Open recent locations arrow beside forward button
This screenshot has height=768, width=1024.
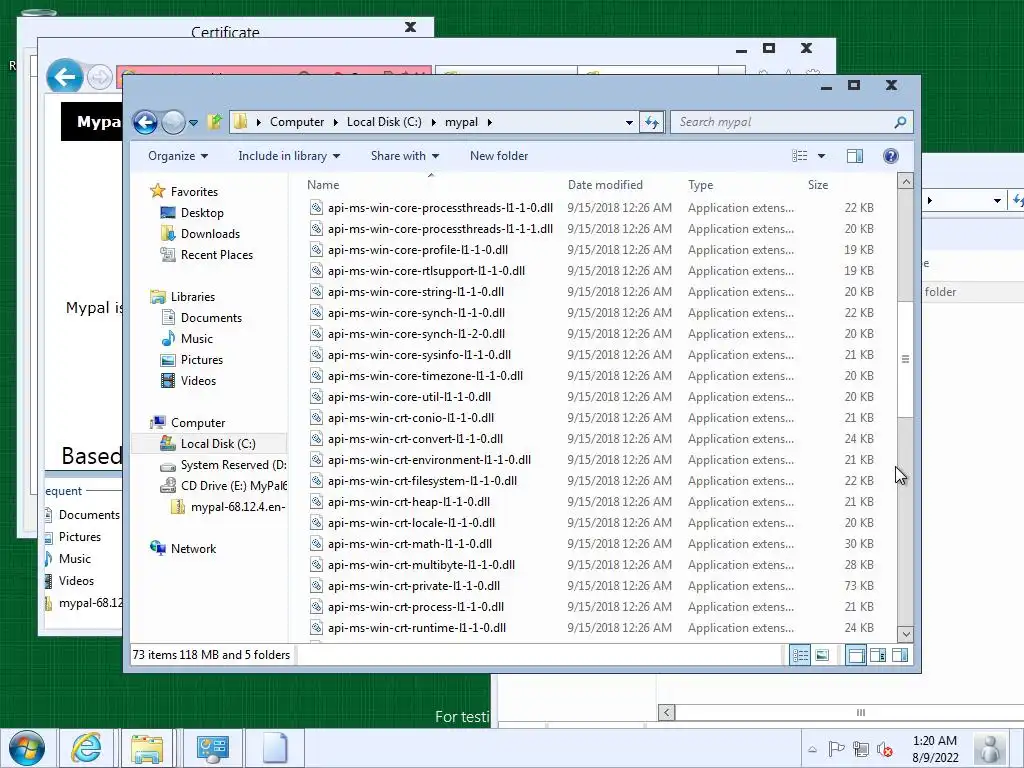[x=193, y=122]
